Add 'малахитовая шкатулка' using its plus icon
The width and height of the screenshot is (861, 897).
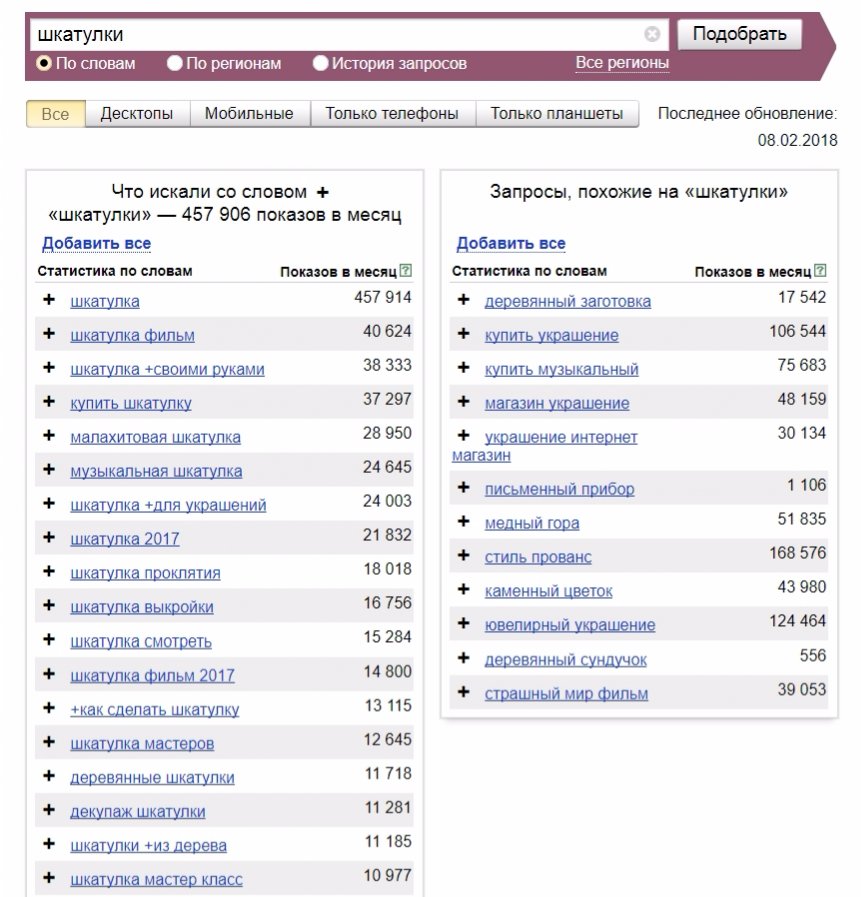pos(49,436)
